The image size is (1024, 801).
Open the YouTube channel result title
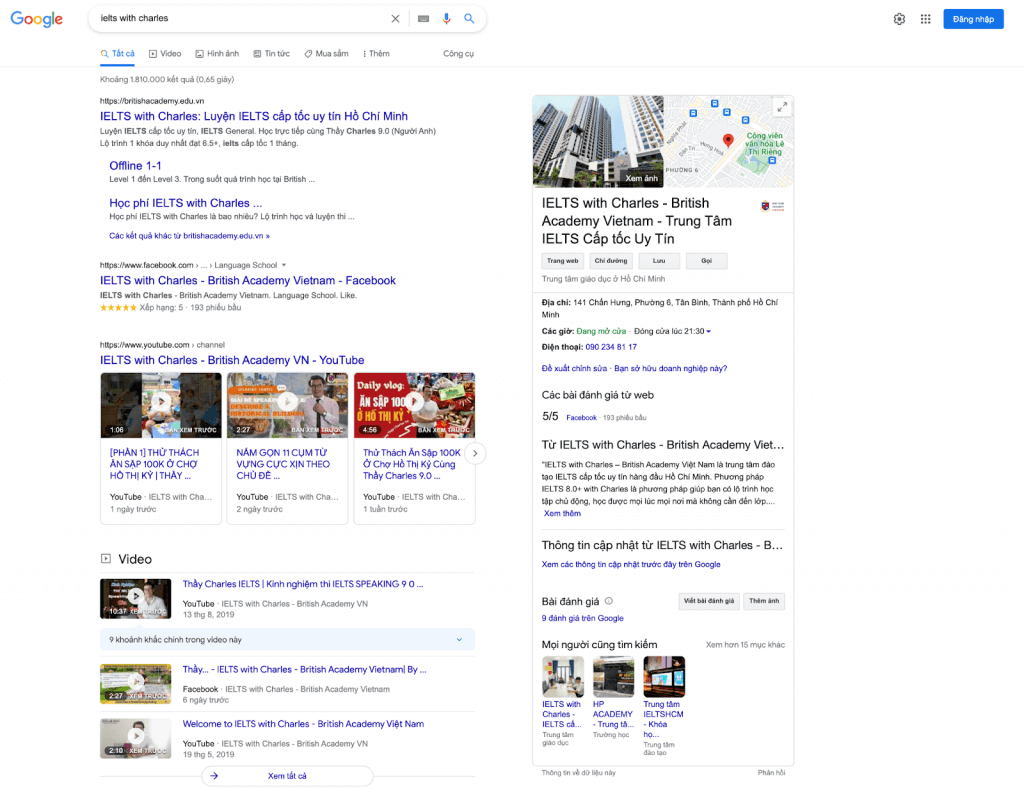(232, 360)
